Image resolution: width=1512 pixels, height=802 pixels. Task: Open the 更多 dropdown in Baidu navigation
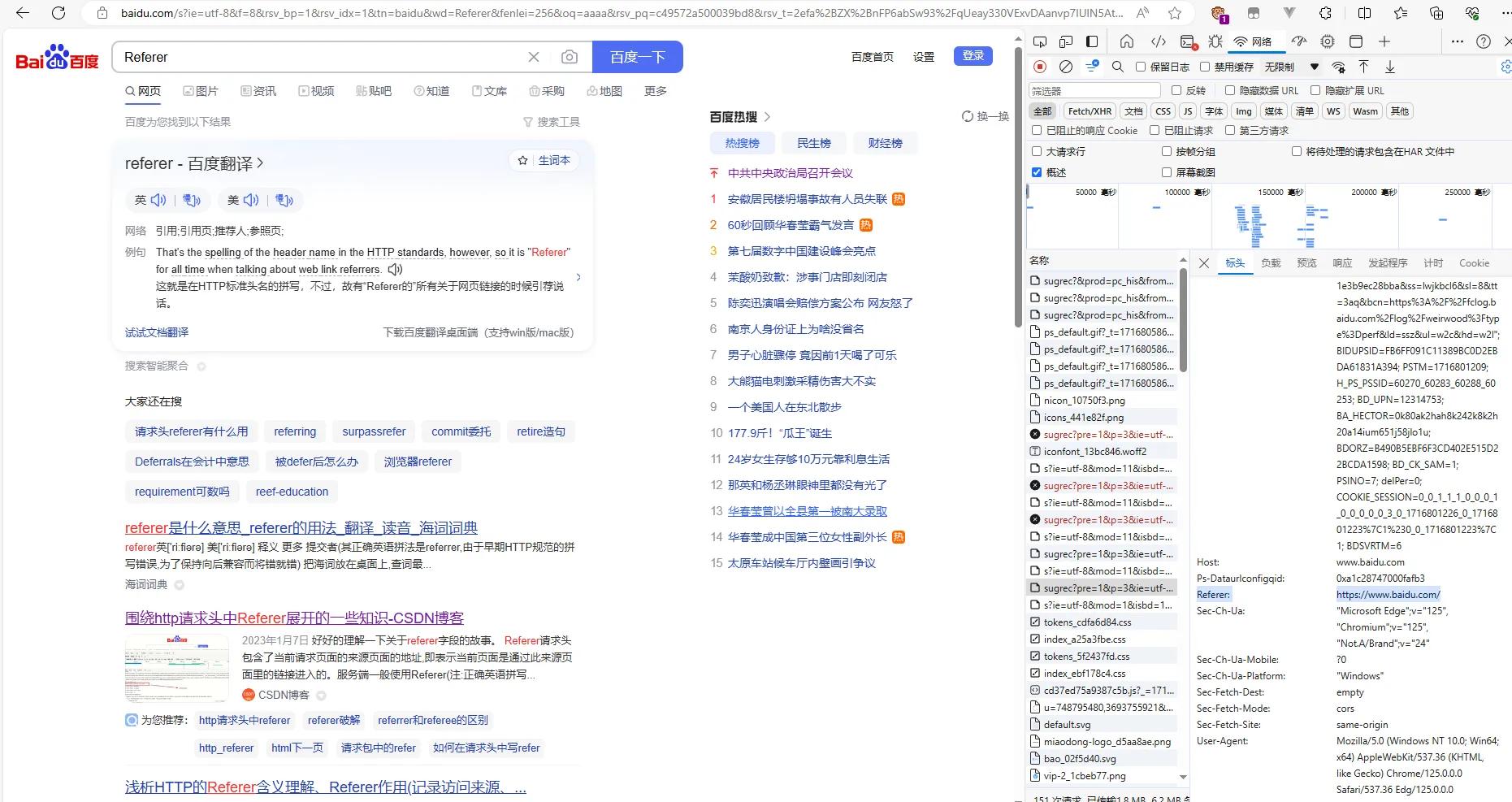click(655, 91)
